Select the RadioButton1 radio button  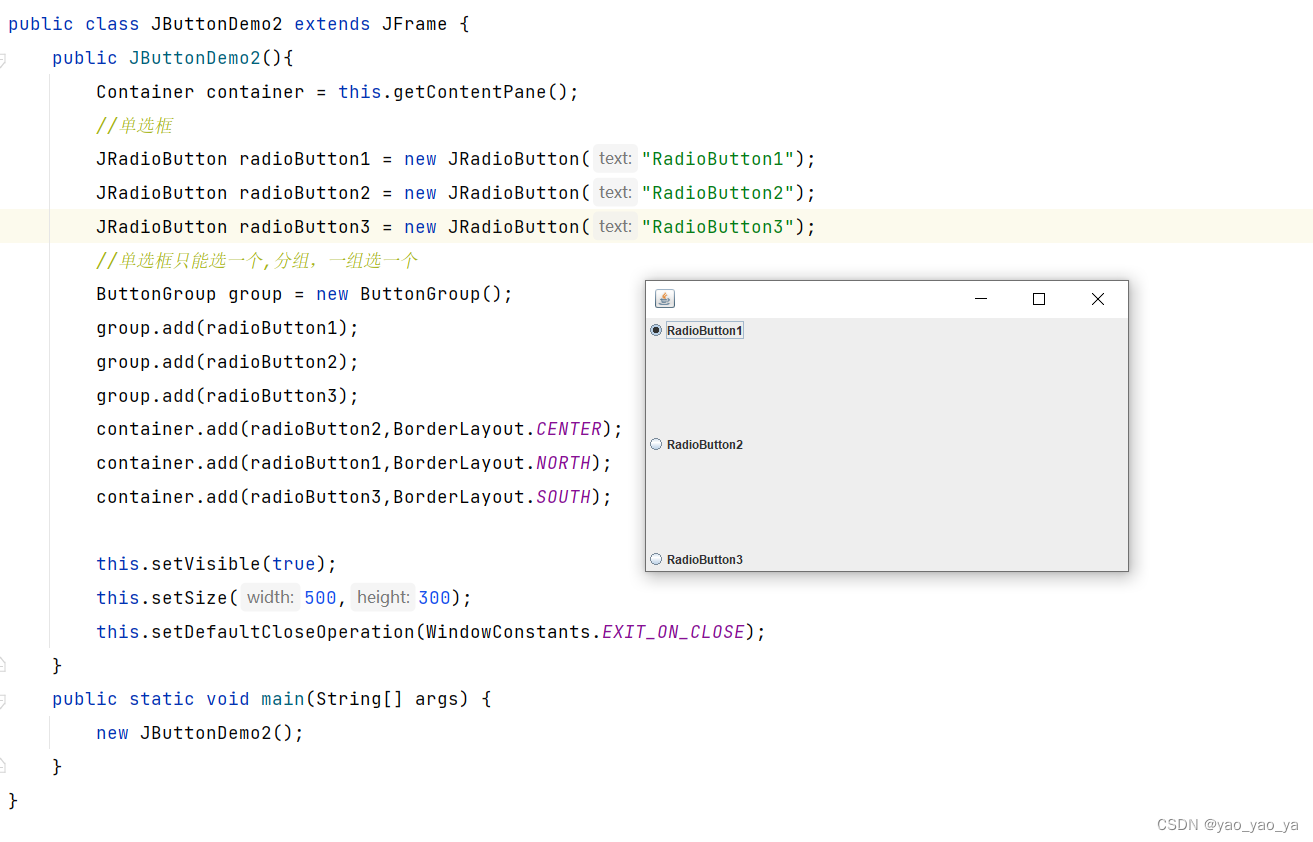point(657,330)
